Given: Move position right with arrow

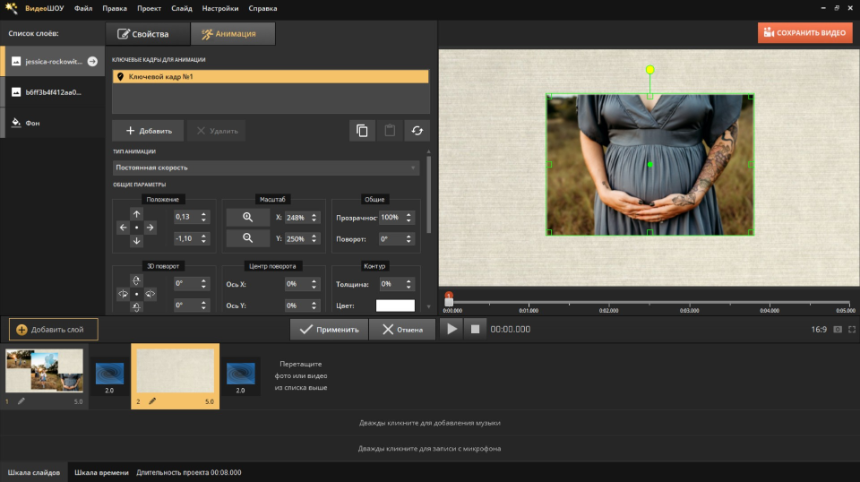Looking at the screenshot, I should click(x=150, y=228).
